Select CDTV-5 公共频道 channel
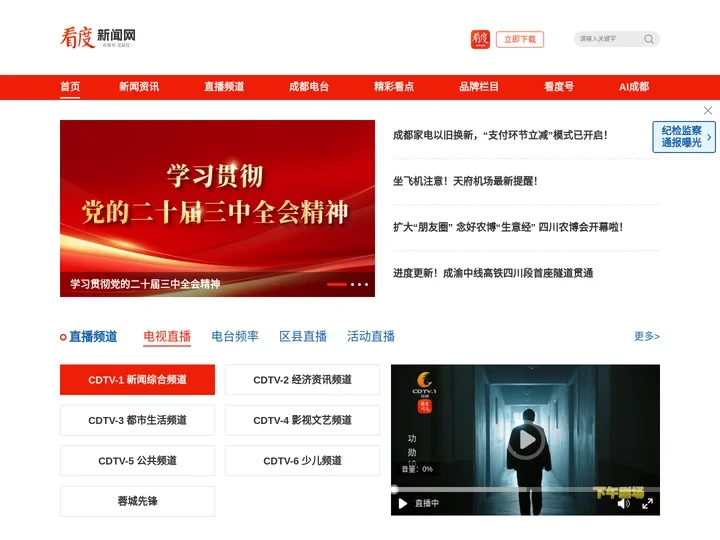The width and height of the screenshot is (720, 540). [137, 461]
